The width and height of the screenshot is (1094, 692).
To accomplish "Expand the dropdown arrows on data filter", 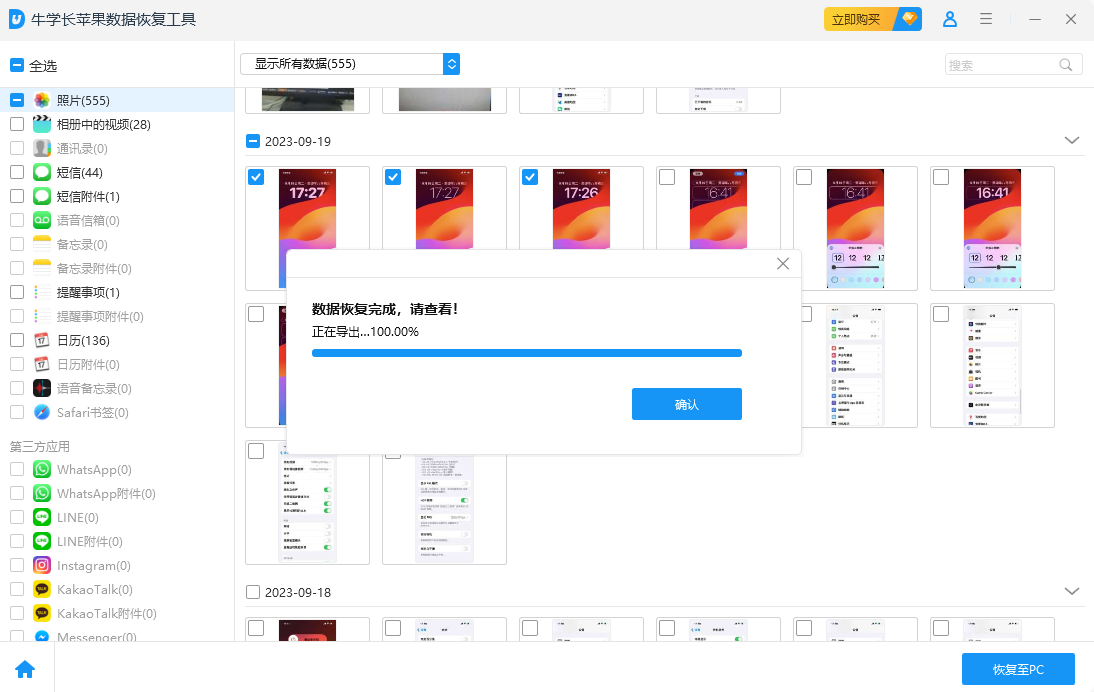I will click(x=451, y=63).
